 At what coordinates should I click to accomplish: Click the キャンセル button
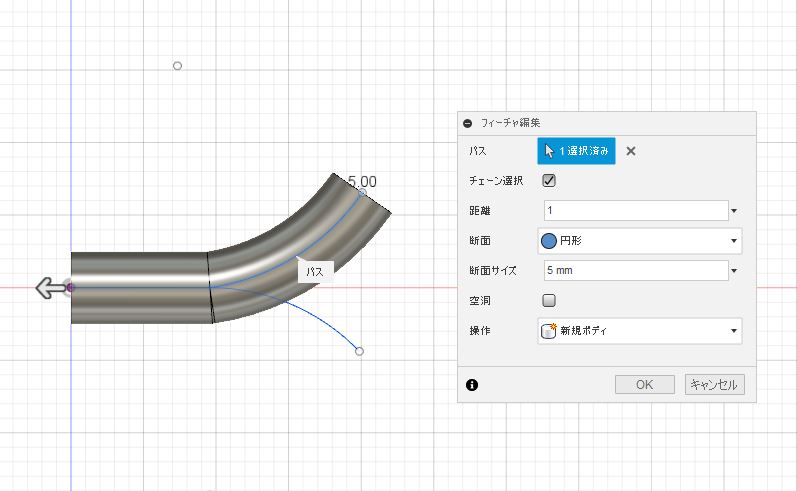tap(714, 385)
